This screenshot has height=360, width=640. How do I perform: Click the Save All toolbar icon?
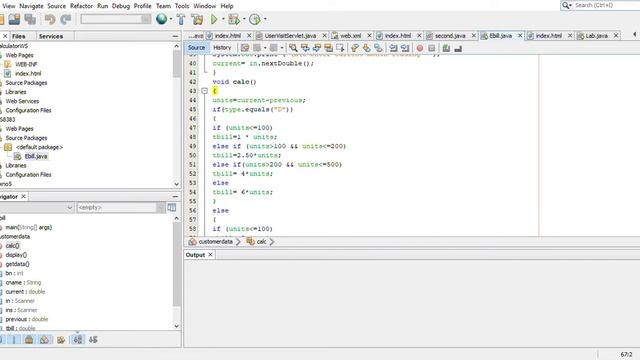click(x=30, y=19)
